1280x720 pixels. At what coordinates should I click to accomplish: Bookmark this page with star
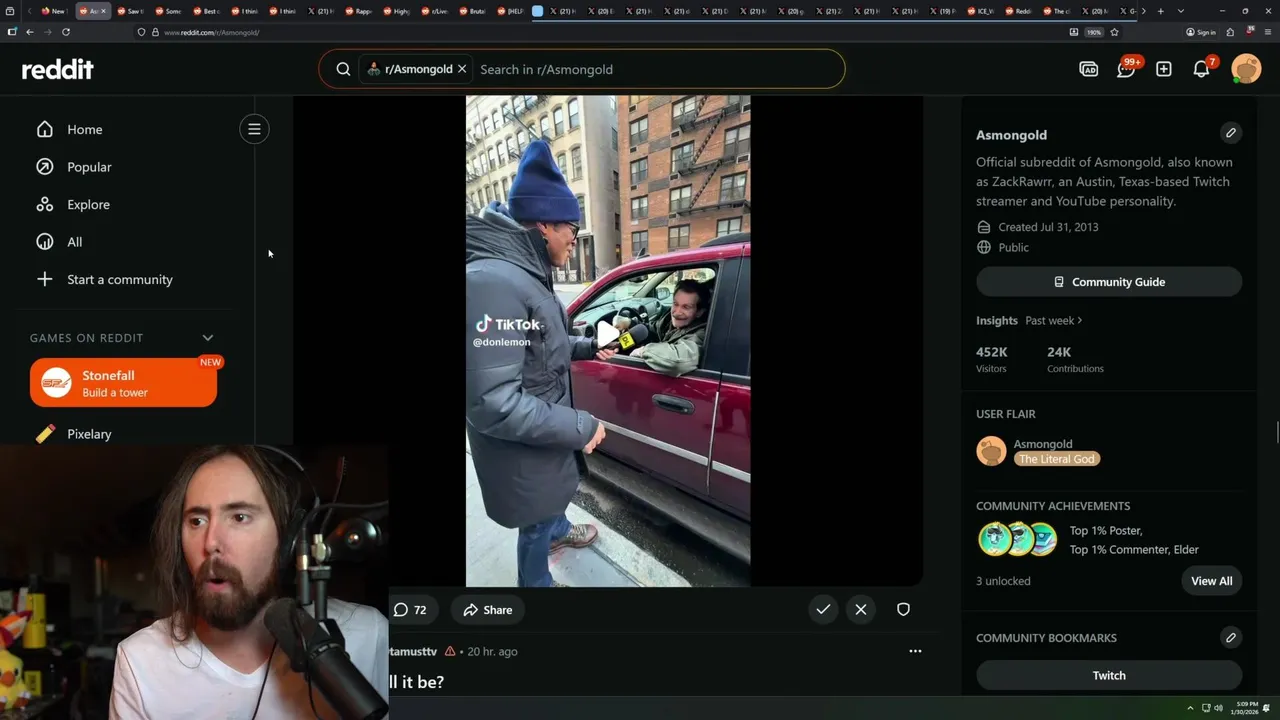1114,32
